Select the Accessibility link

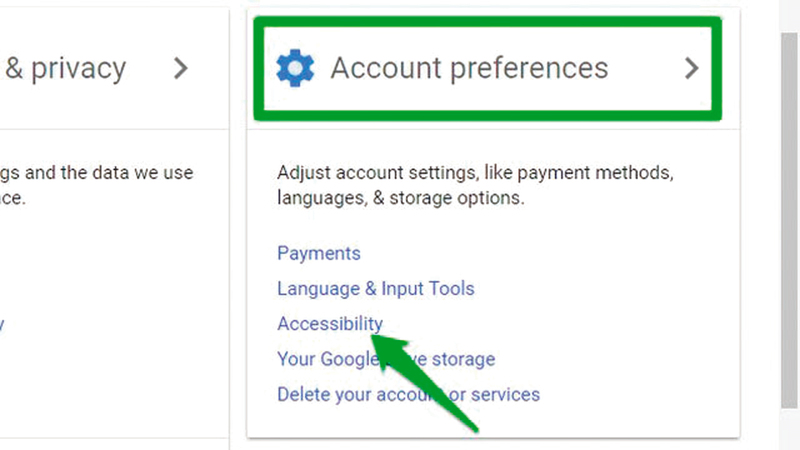tap(330, 324)
